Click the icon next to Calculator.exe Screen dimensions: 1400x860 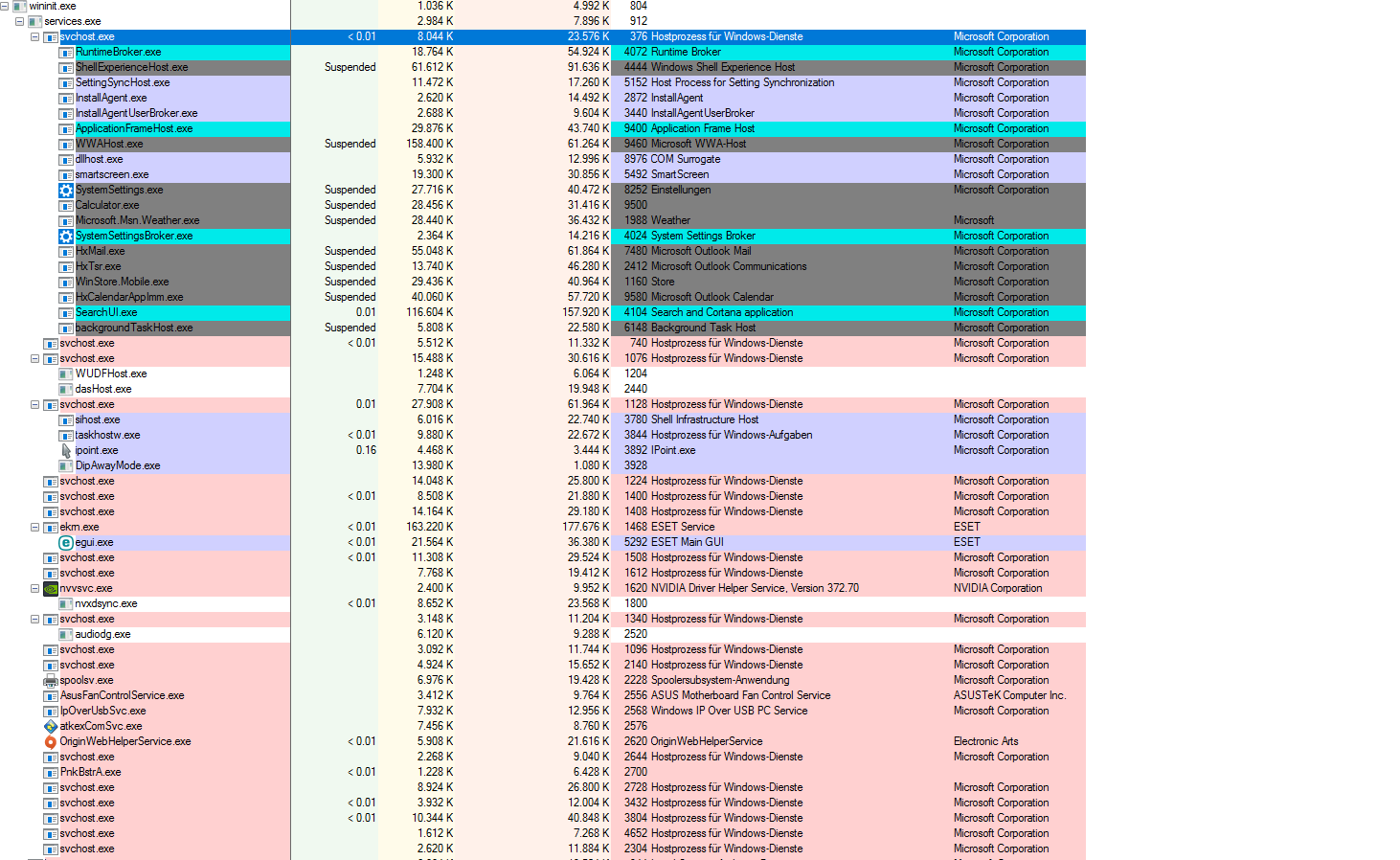point(66,205)
